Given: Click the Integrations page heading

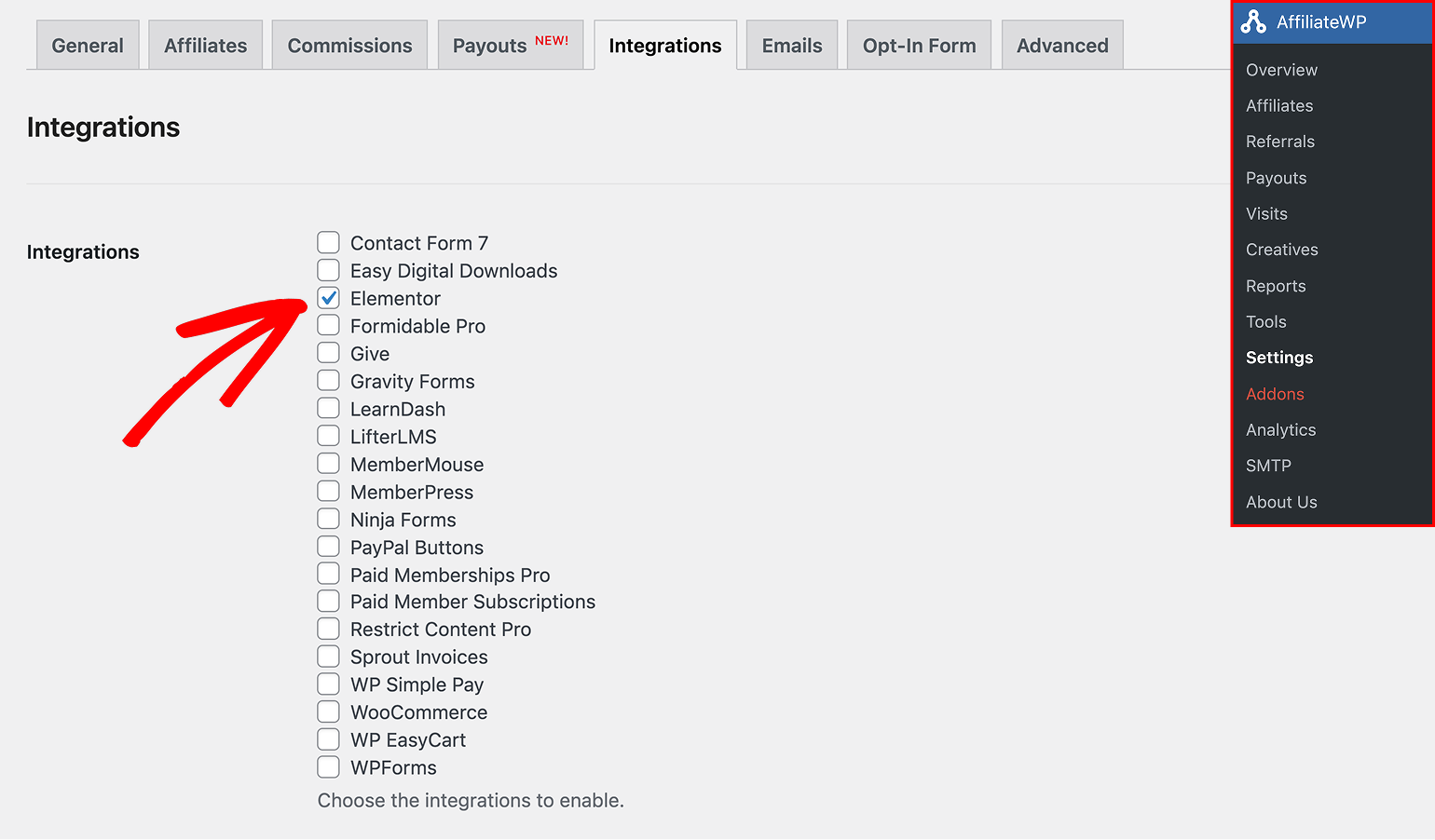Looking at the screenshot, I should tap(103, 128).
